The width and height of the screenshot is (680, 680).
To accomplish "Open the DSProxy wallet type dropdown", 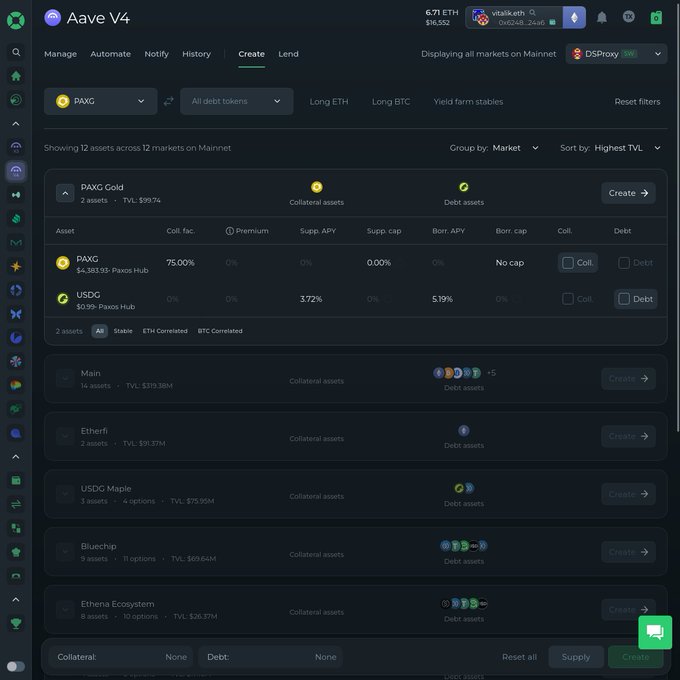I will 616,54.
